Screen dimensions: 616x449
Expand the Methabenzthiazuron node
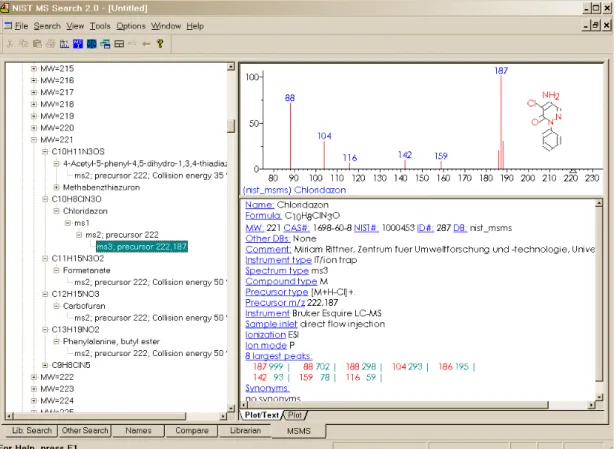(57, 187)
